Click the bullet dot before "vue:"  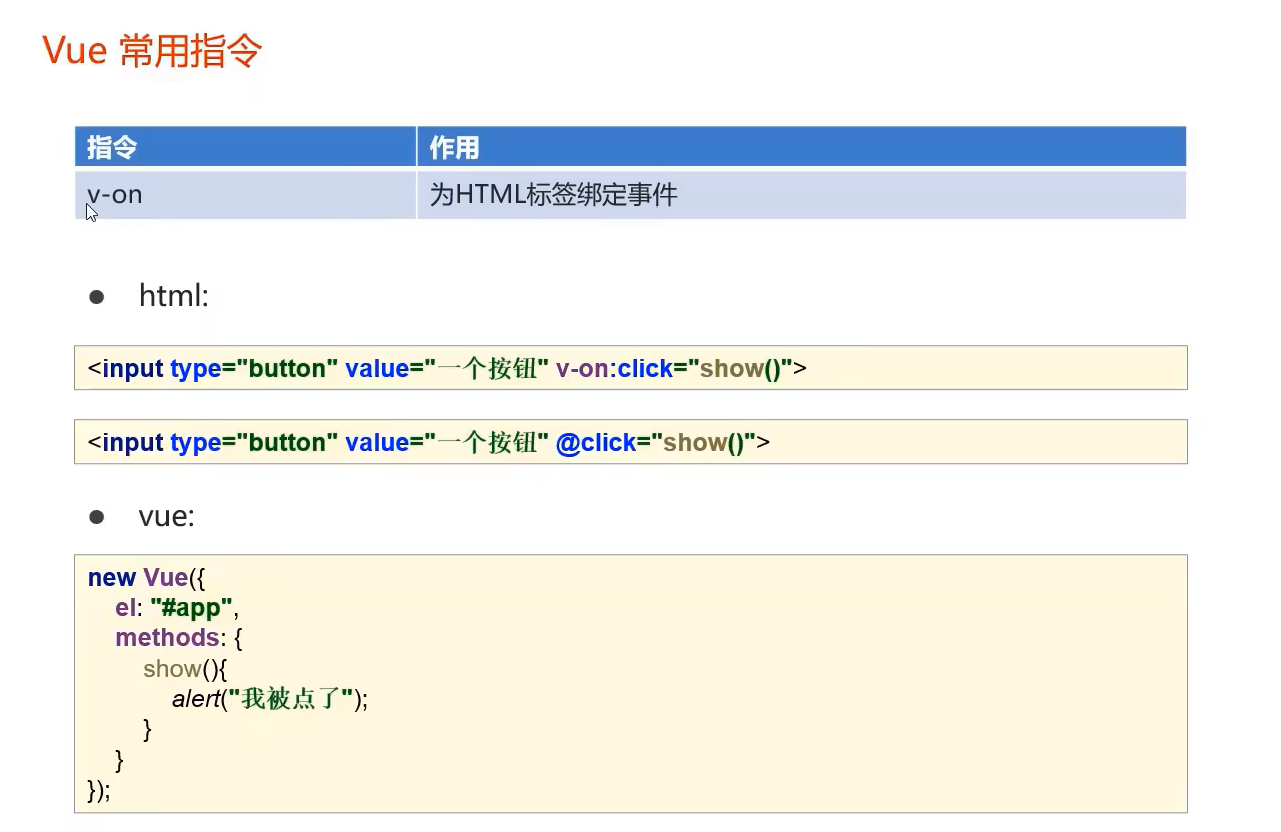click(97, 516)
